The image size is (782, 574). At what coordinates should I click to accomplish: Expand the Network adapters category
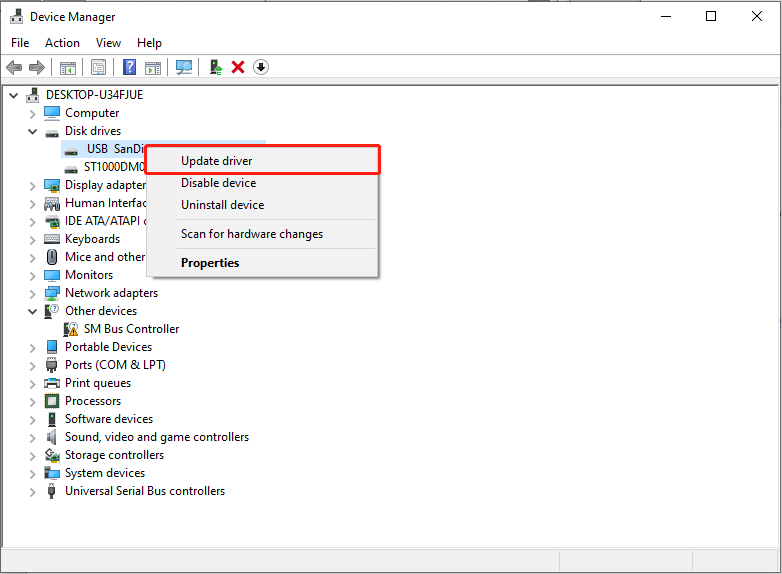pyautogui.click(x=32, y=294)
